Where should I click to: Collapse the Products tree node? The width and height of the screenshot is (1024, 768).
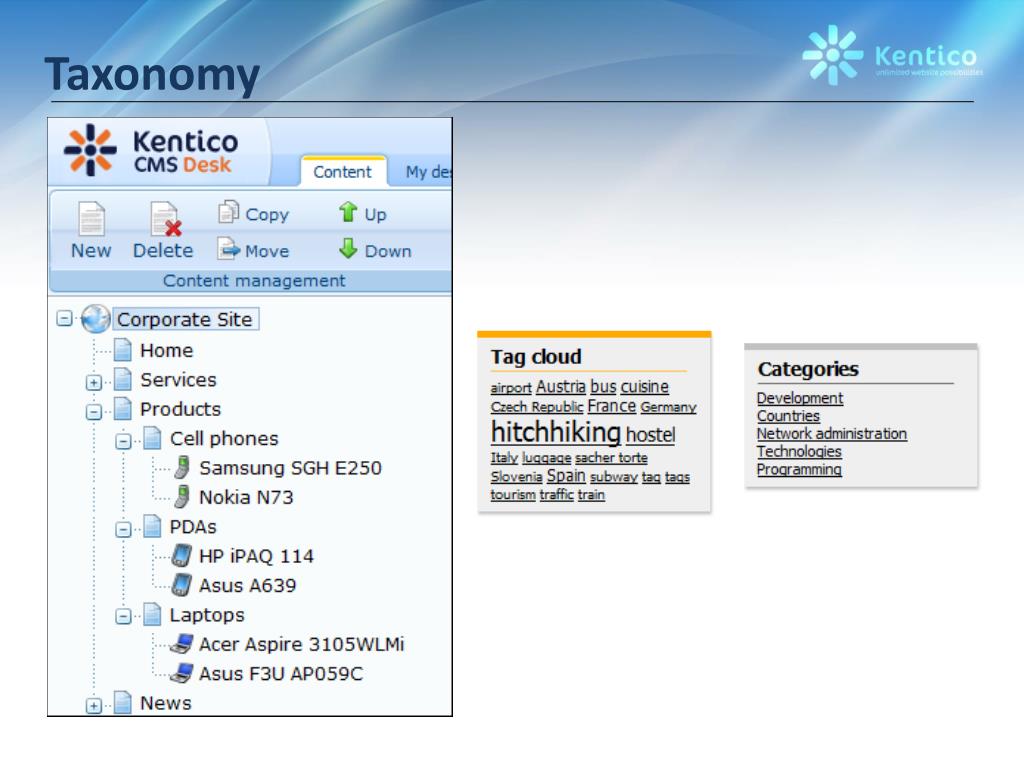94,411
